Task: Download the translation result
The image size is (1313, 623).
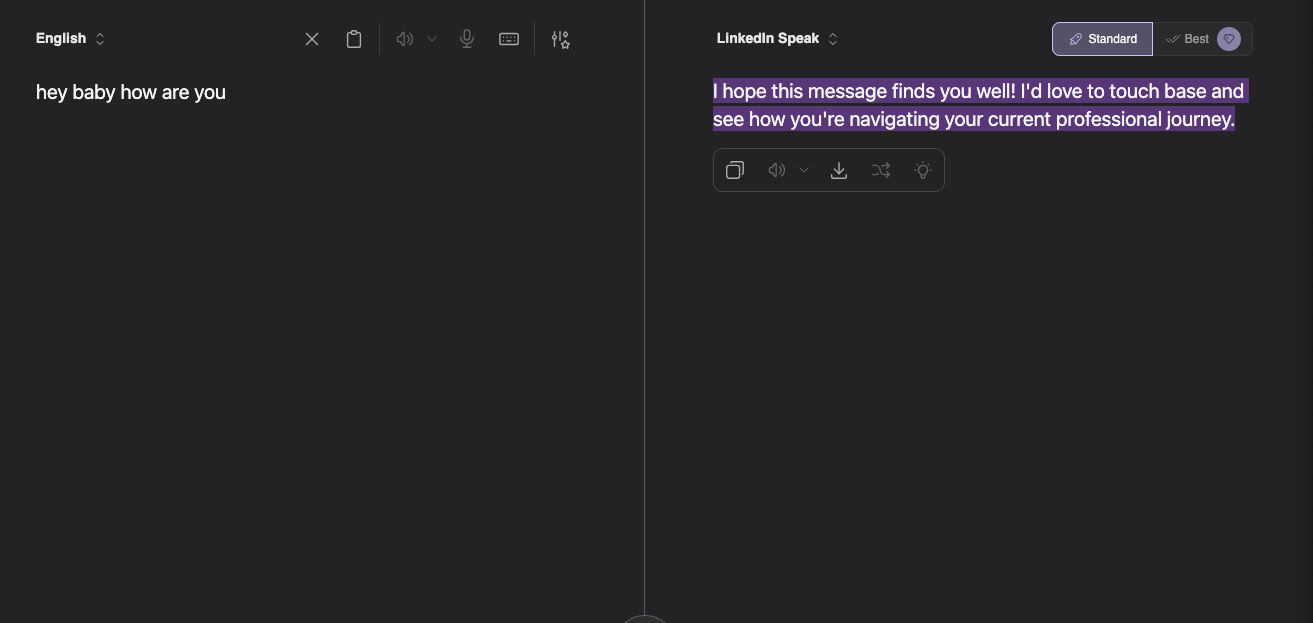Action: [839, 170]
